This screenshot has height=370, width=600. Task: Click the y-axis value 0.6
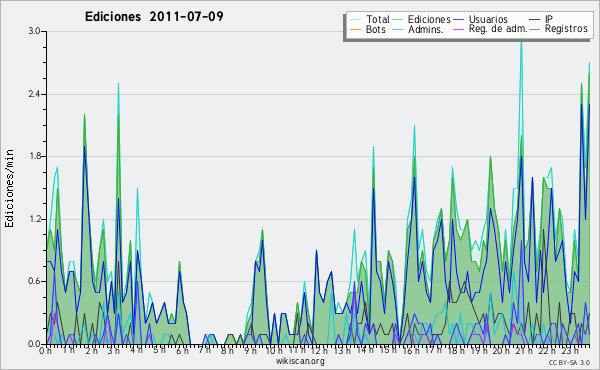pos(34,281)
